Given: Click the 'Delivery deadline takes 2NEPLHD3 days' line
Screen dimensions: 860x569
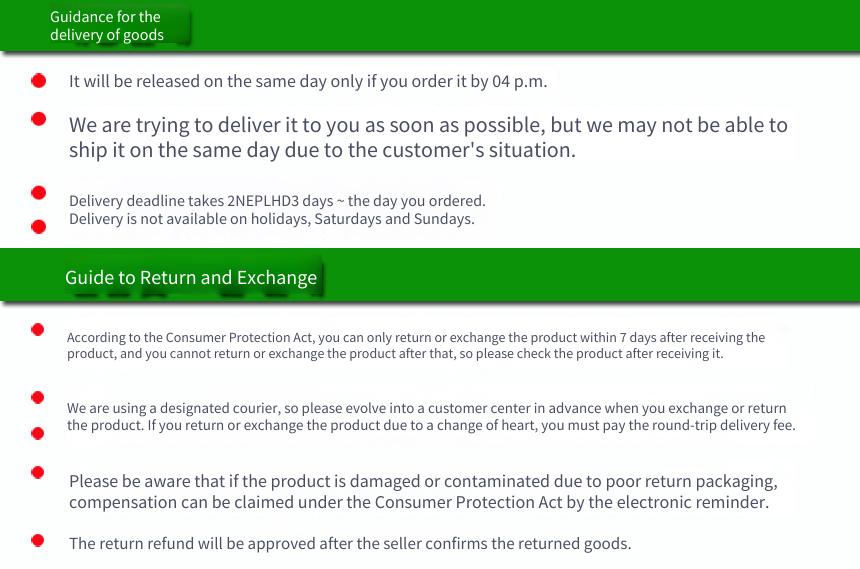Looking at the screenshot, I should 277,201.
